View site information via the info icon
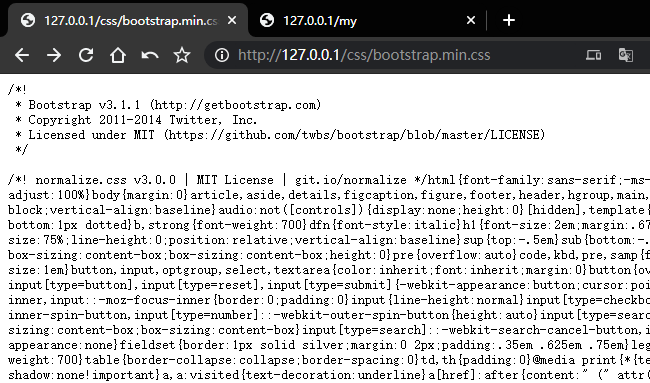Screen dimensions: 650x383 click(x=222, y=55)
